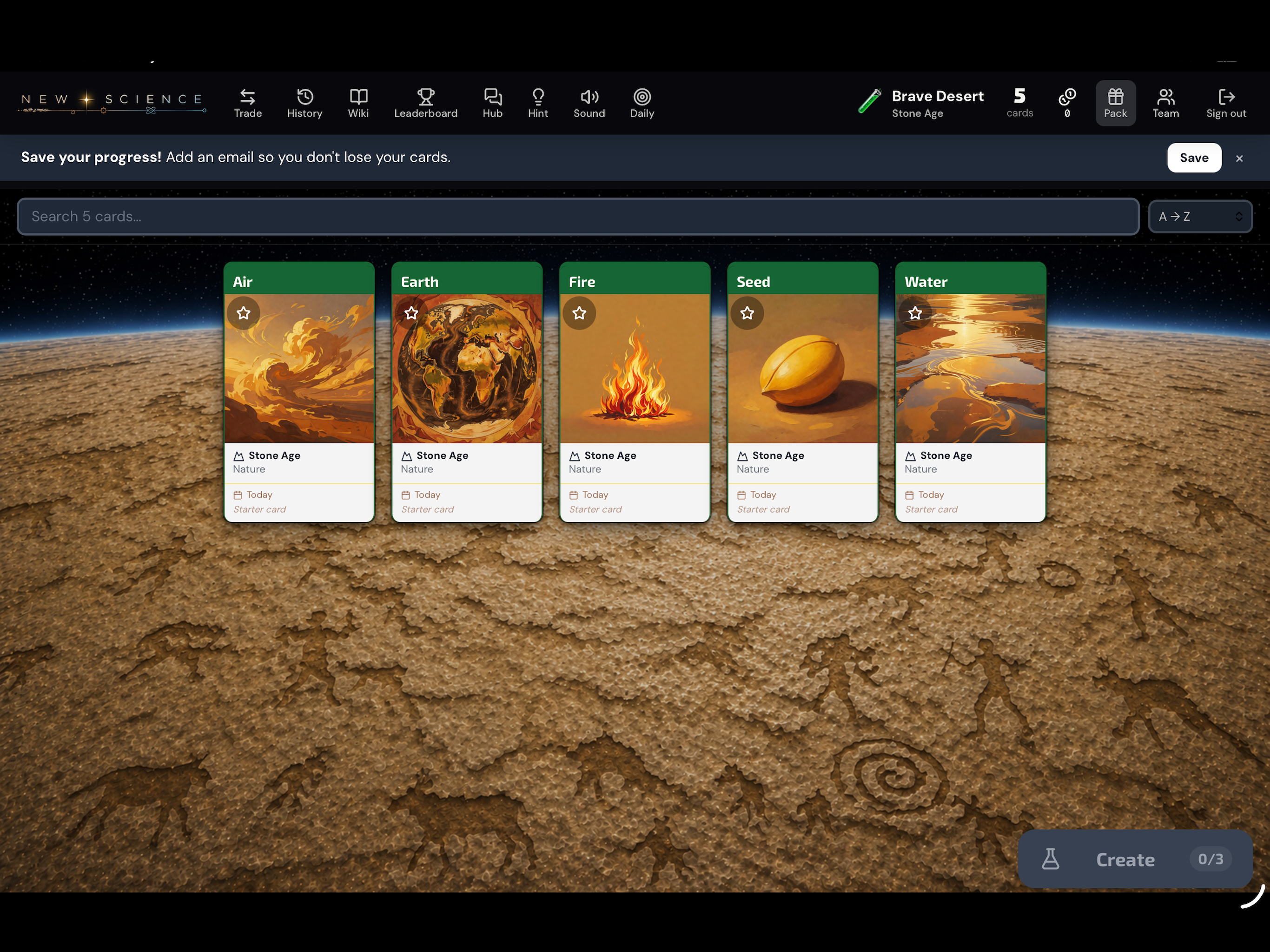Click the era icon on Earth card
The height and width of the screenshot is (952, 1270).
(x=406, y=456)
